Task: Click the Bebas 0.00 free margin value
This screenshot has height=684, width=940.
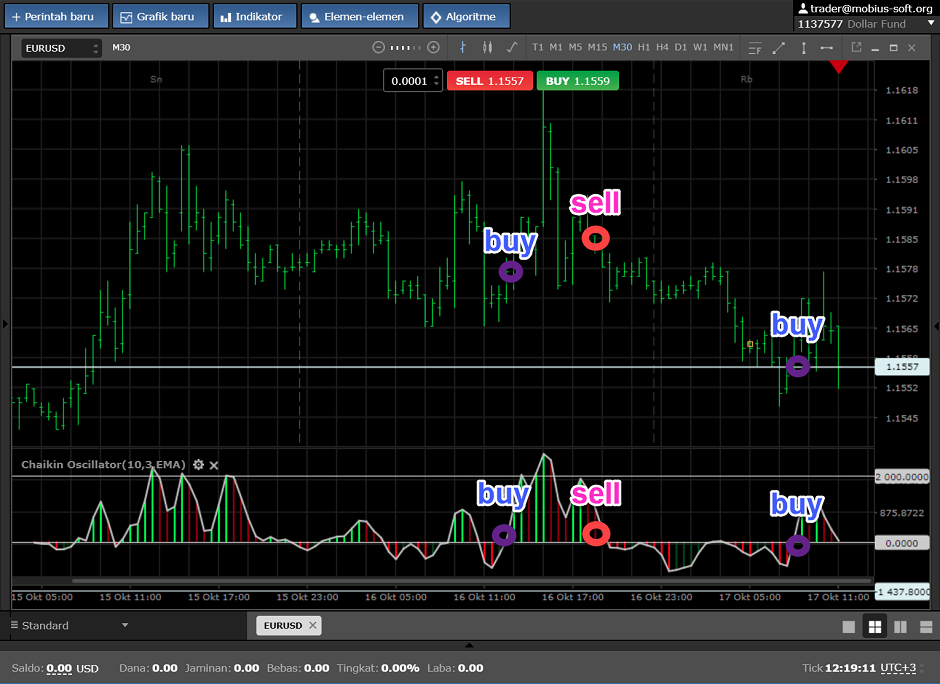Action: pyautogui.click(x=317, y=668)
